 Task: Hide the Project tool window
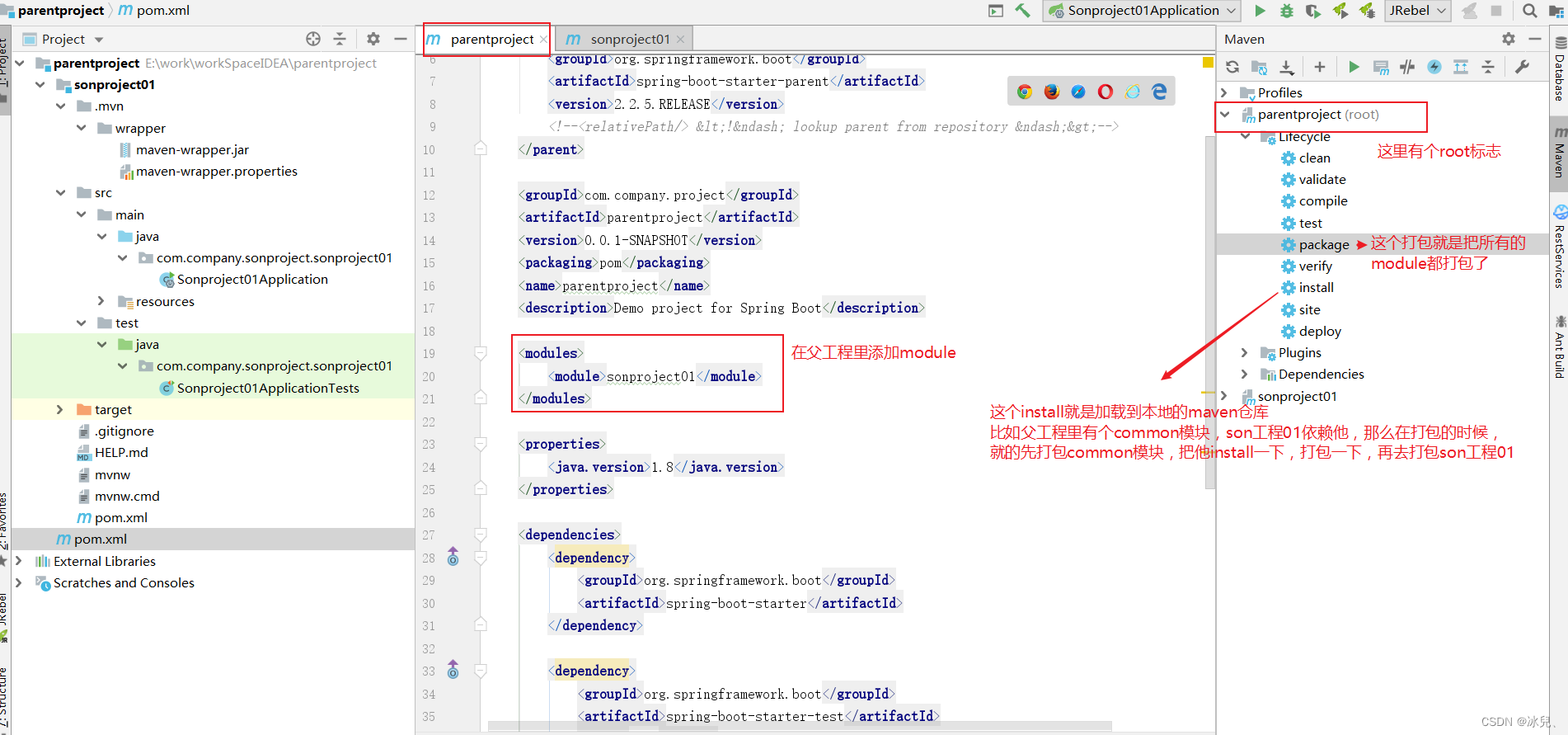point(400,39)
